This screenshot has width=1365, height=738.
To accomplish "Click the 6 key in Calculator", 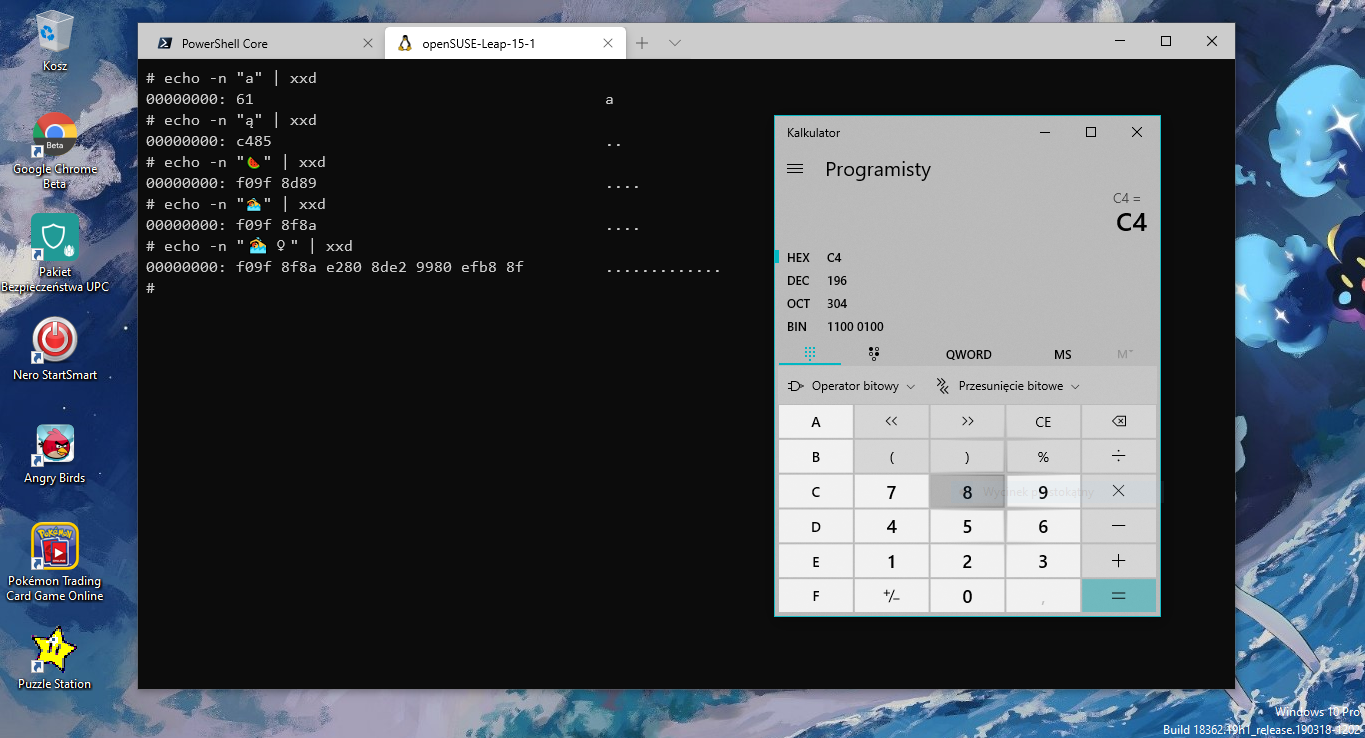I will pyautogui.click(x=1043, y=526).
